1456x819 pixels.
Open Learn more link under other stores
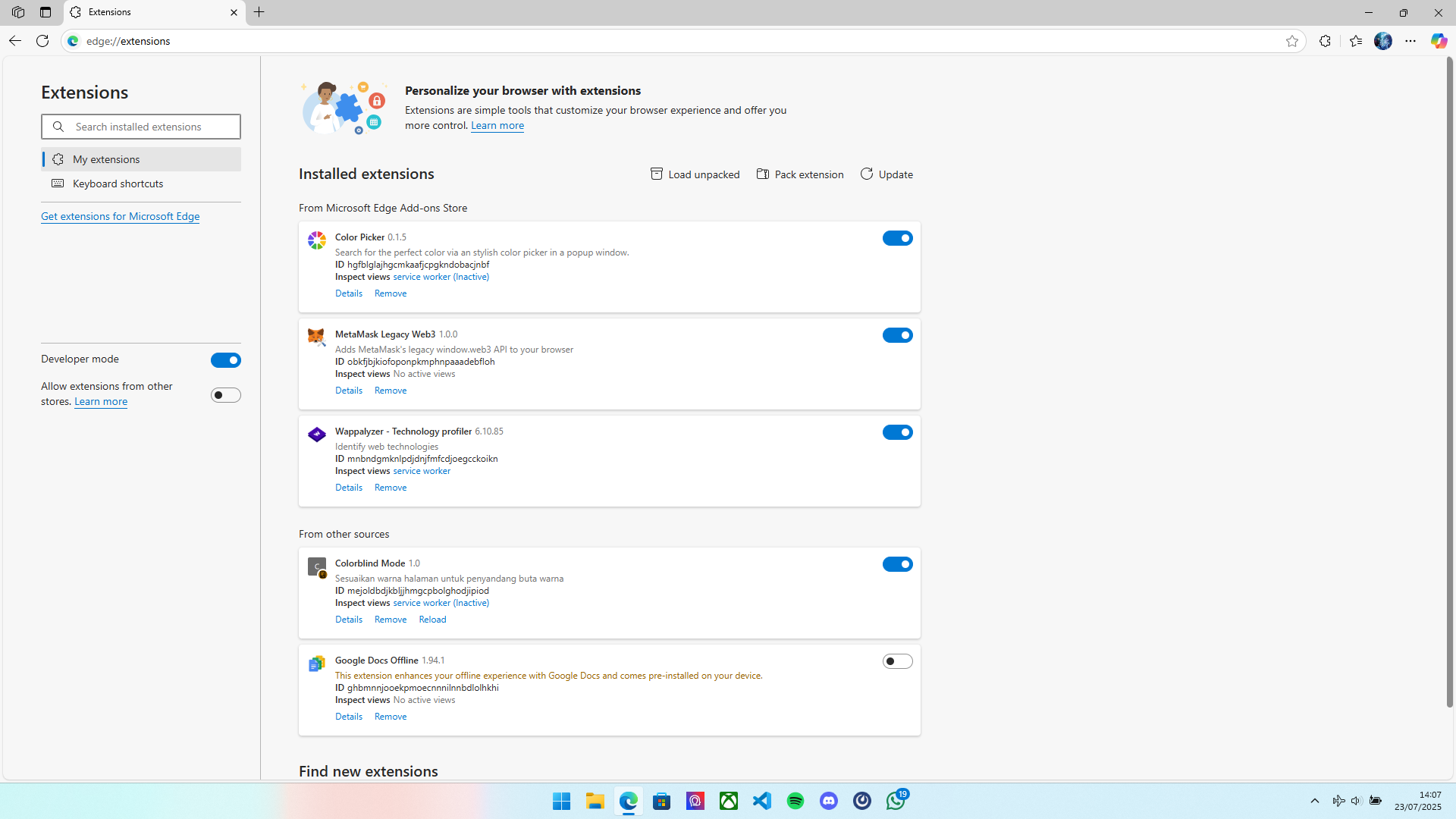click(x=101, y=402)
